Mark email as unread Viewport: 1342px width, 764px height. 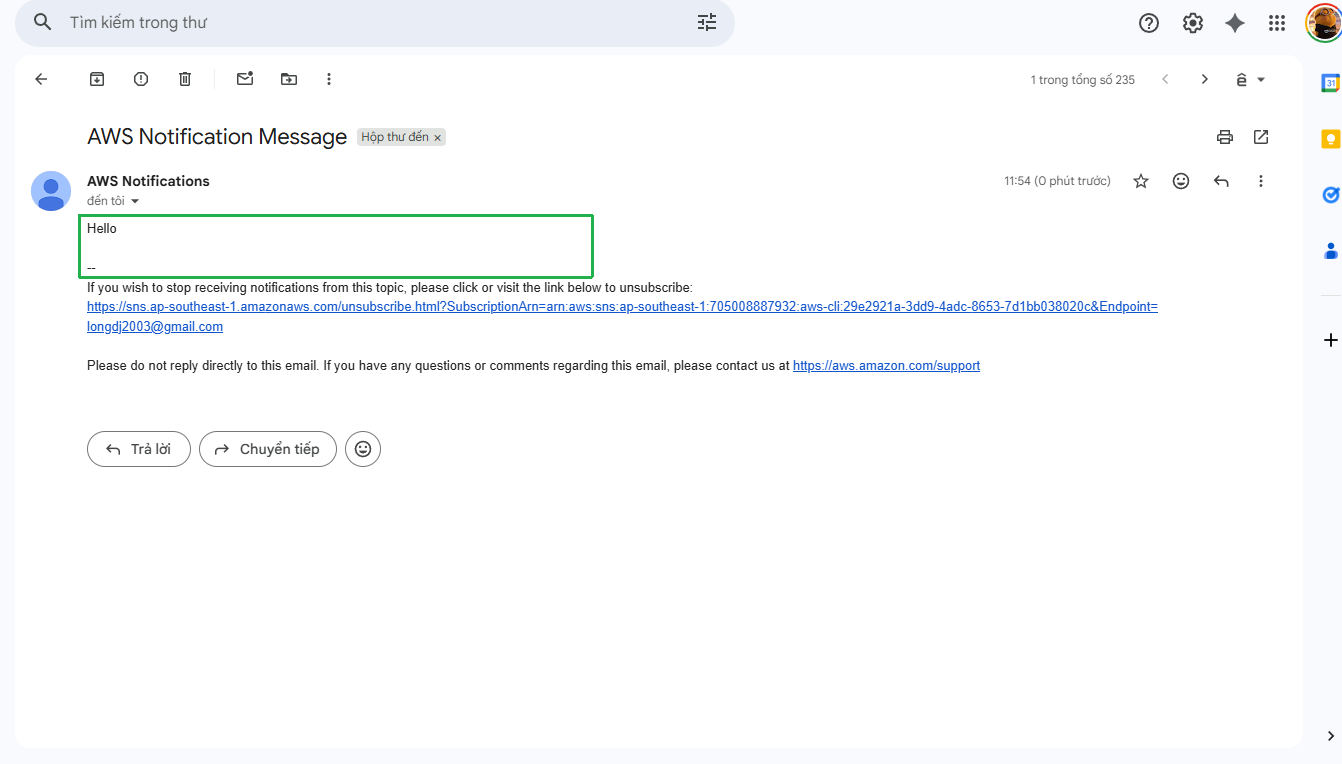(x=245, y=79)
